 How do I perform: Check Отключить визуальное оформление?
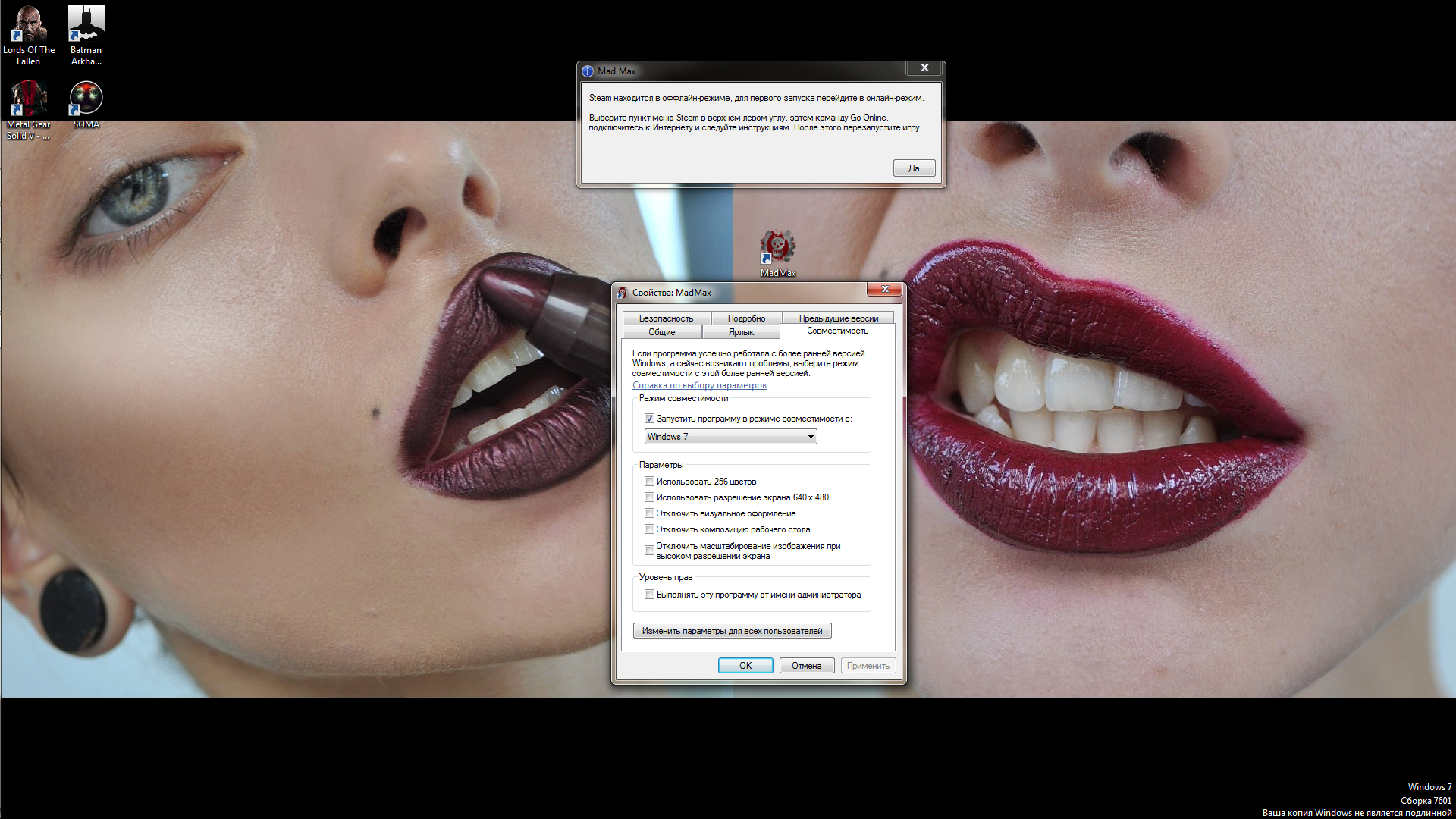[x=649, y=513]
